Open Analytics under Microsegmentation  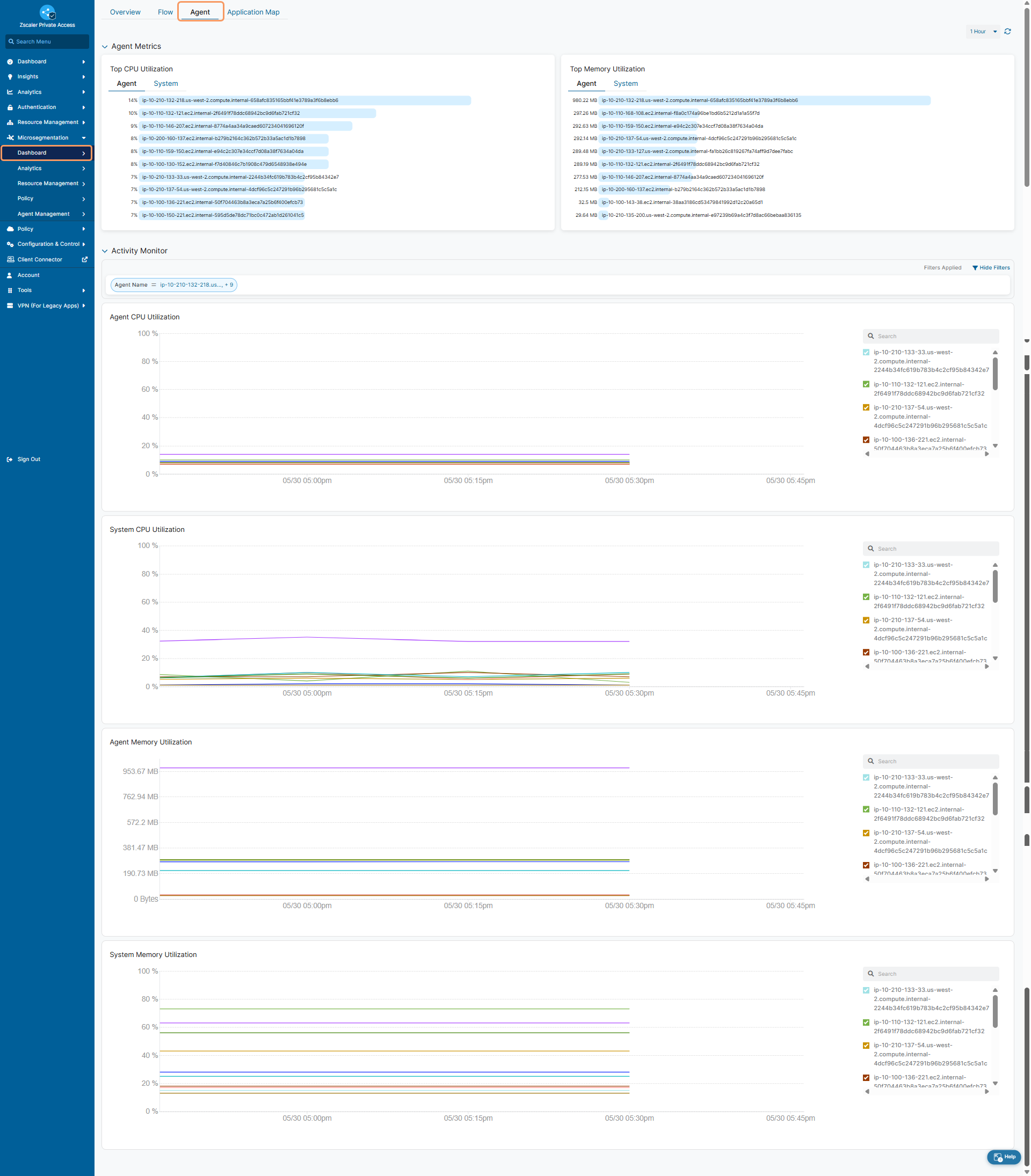30,169
